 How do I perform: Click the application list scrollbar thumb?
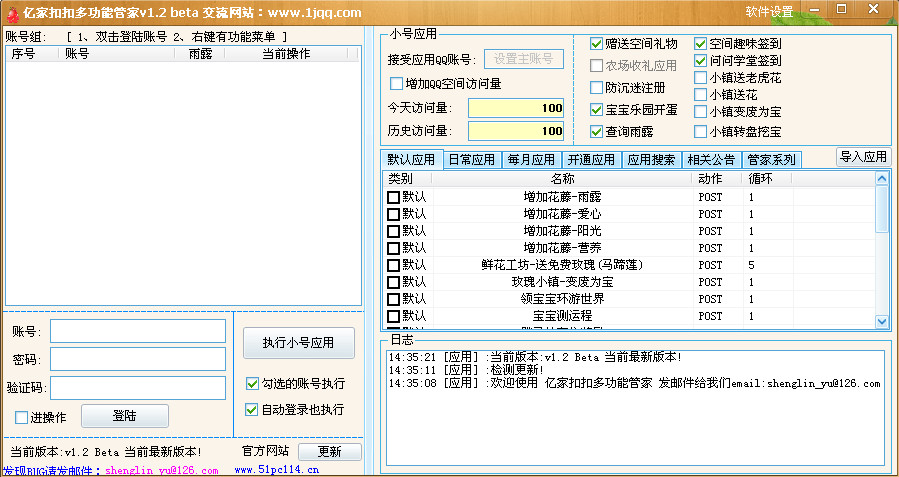pos(882,209)
